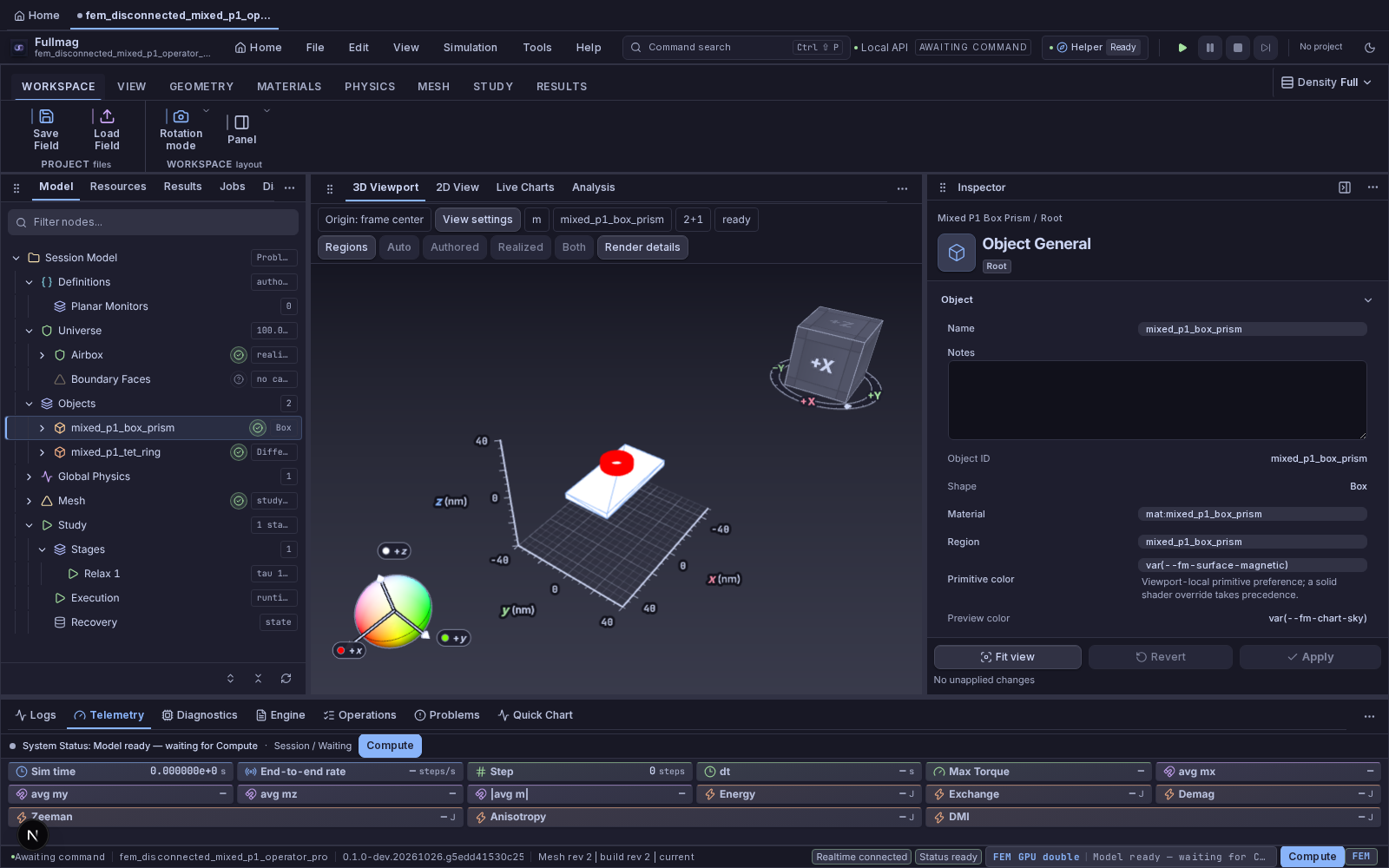Click the Fit view button

point(1008,657)
